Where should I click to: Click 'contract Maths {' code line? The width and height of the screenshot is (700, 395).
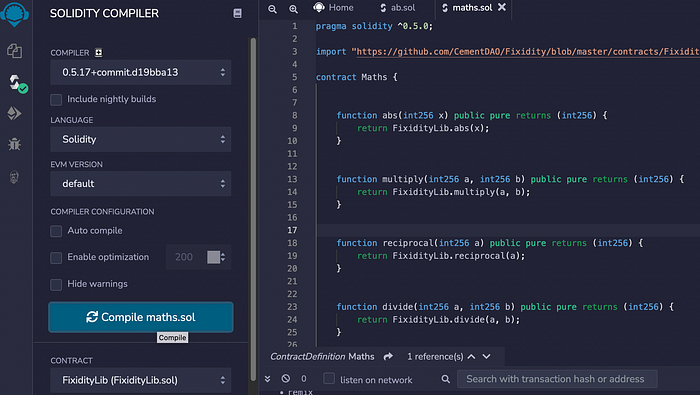356,77
